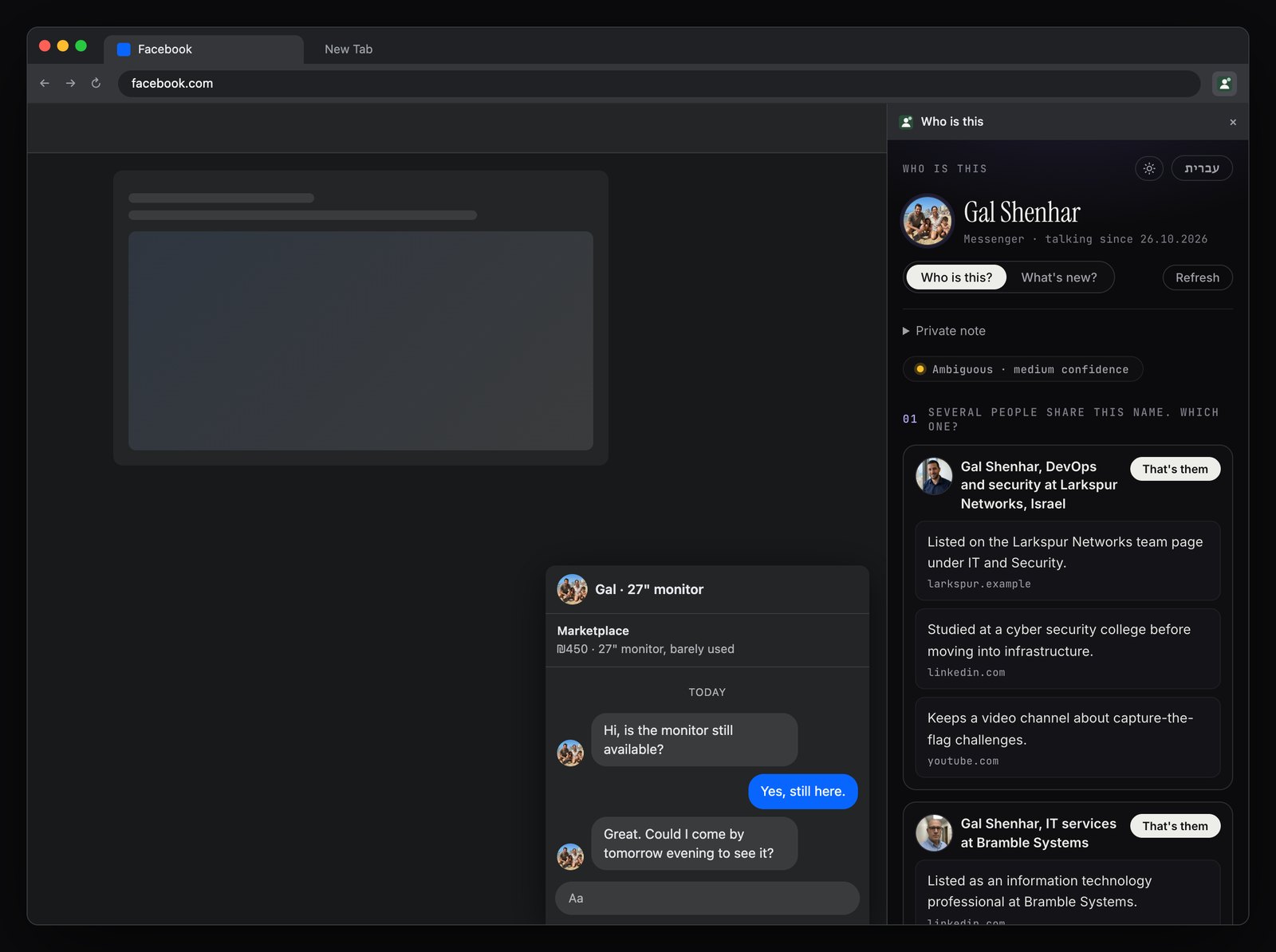This screenshot has width=1276, height=952.
Task: Toggle the light/dark theme sun icon
Action: (1149, 168)
